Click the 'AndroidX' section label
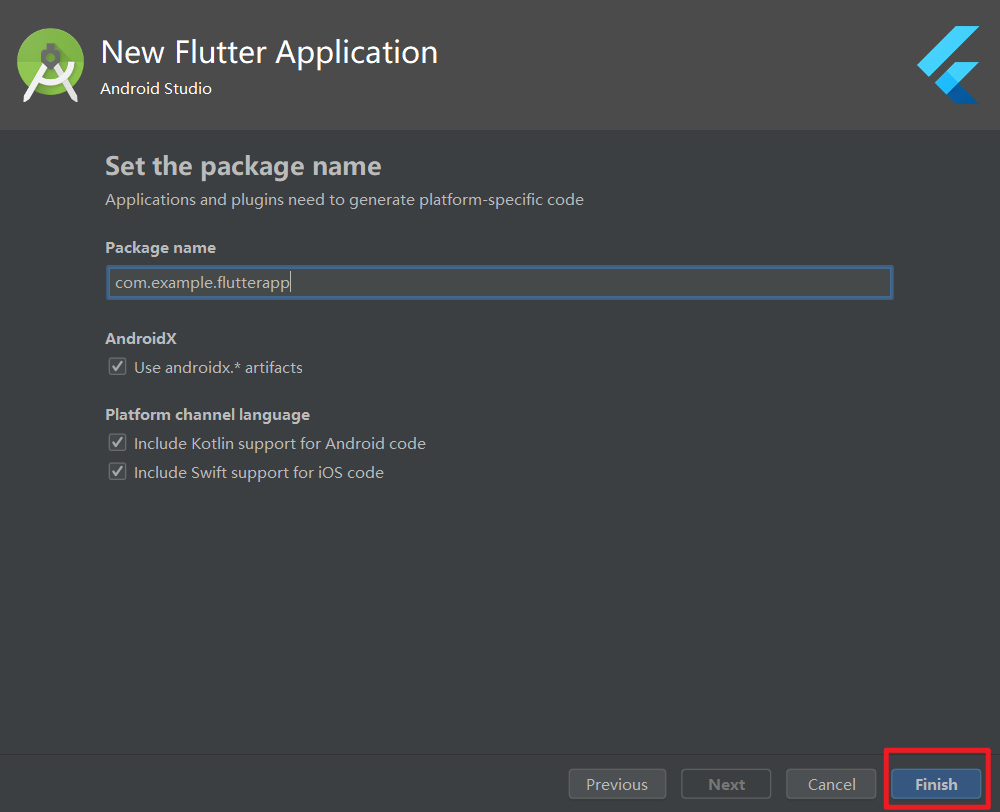 click(141, 339)
